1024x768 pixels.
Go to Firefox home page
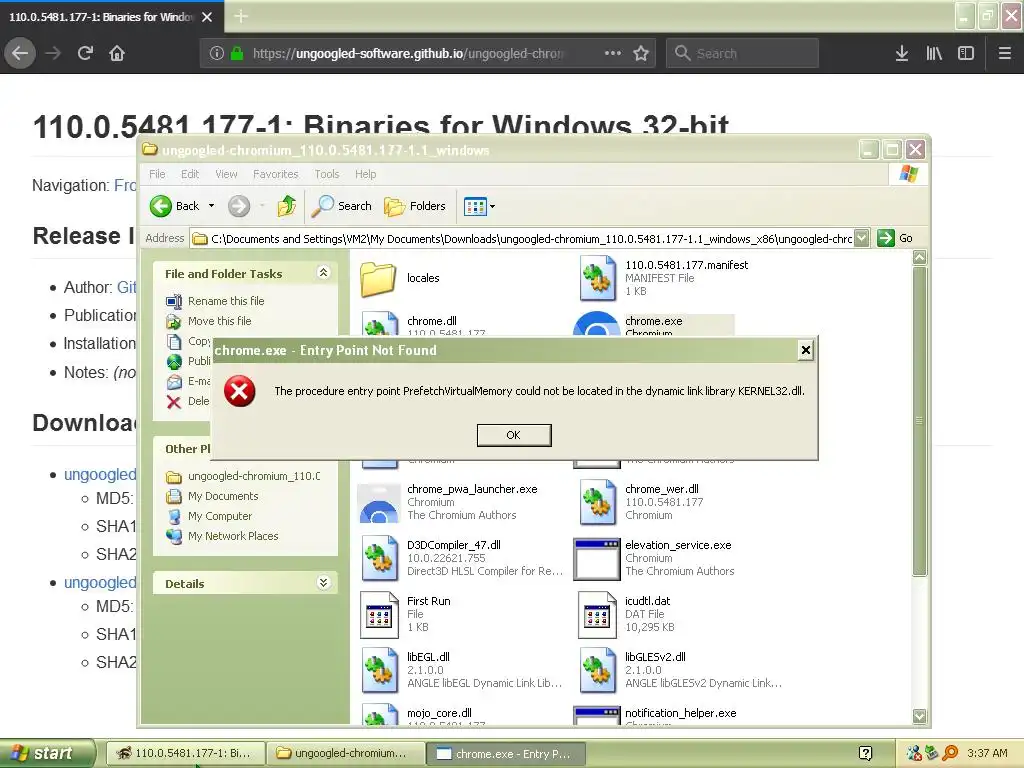117,53
